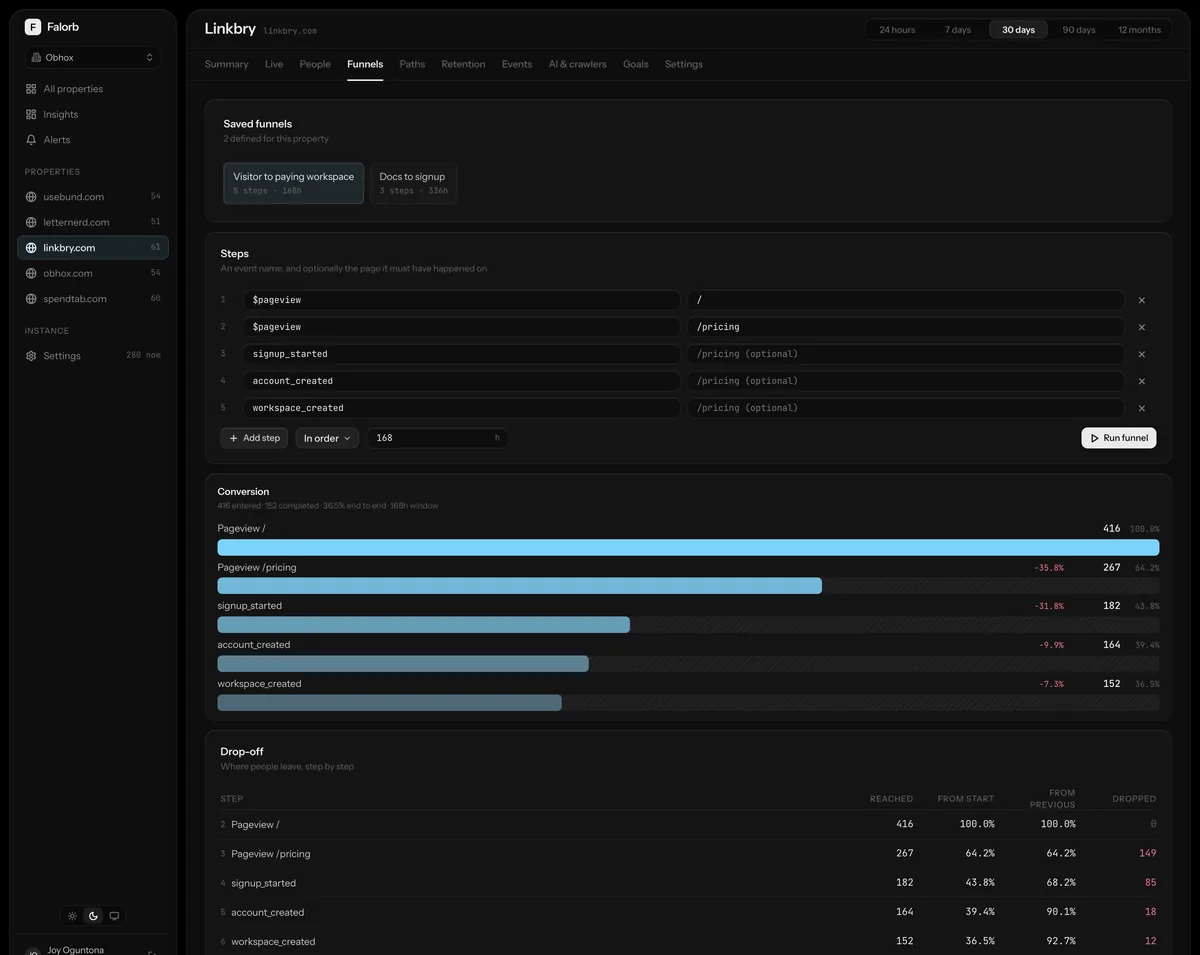The image size is (1200, 955).
Task: Open Insights using its sidebar icon
Action: tap(31, 114)
